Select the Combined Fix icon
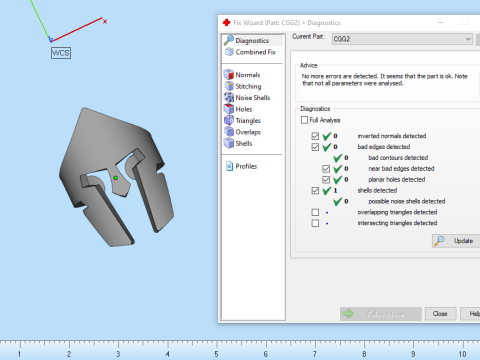This screenshot has width=480, height=360. click(x=229, y=52)
